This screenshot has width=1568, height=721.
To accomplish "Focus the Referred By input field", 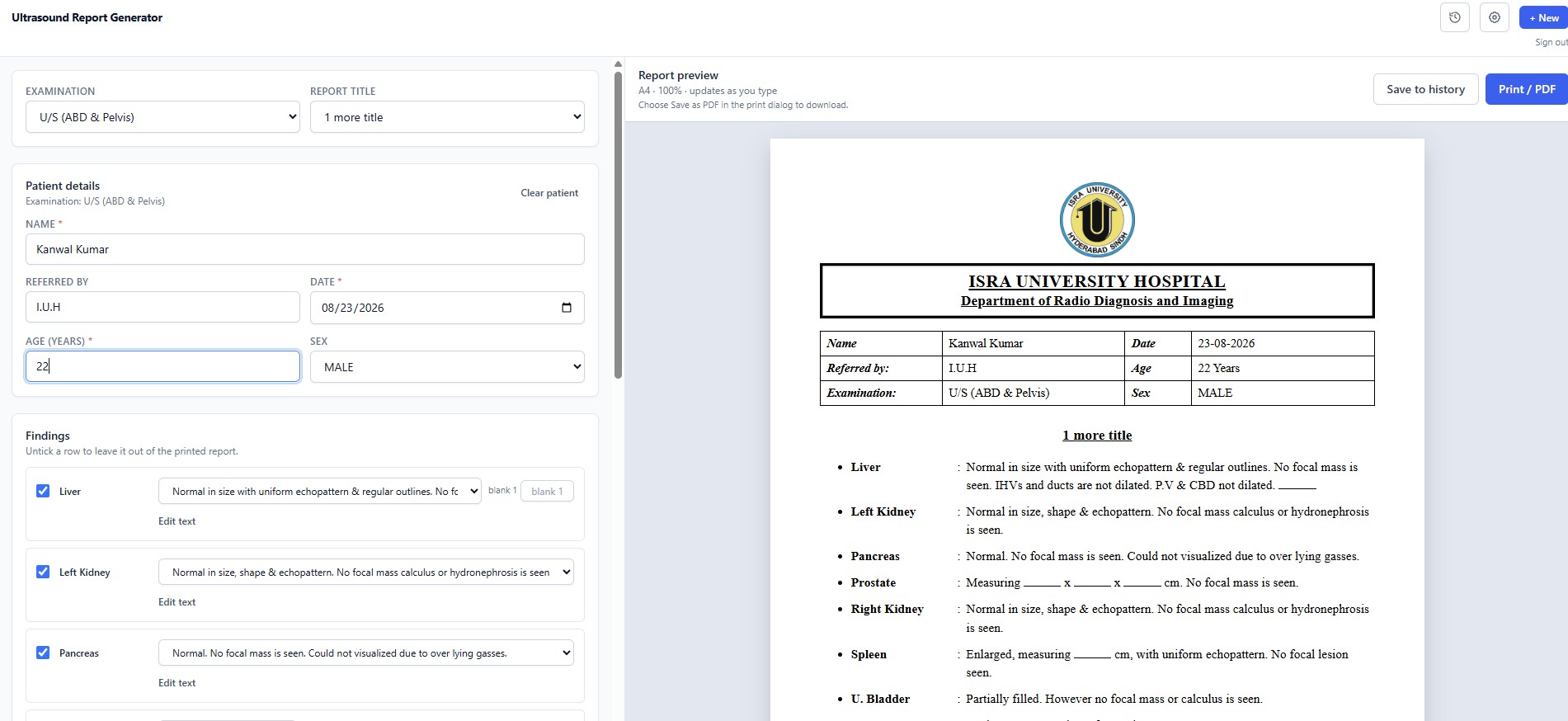I will coord(162,307).
